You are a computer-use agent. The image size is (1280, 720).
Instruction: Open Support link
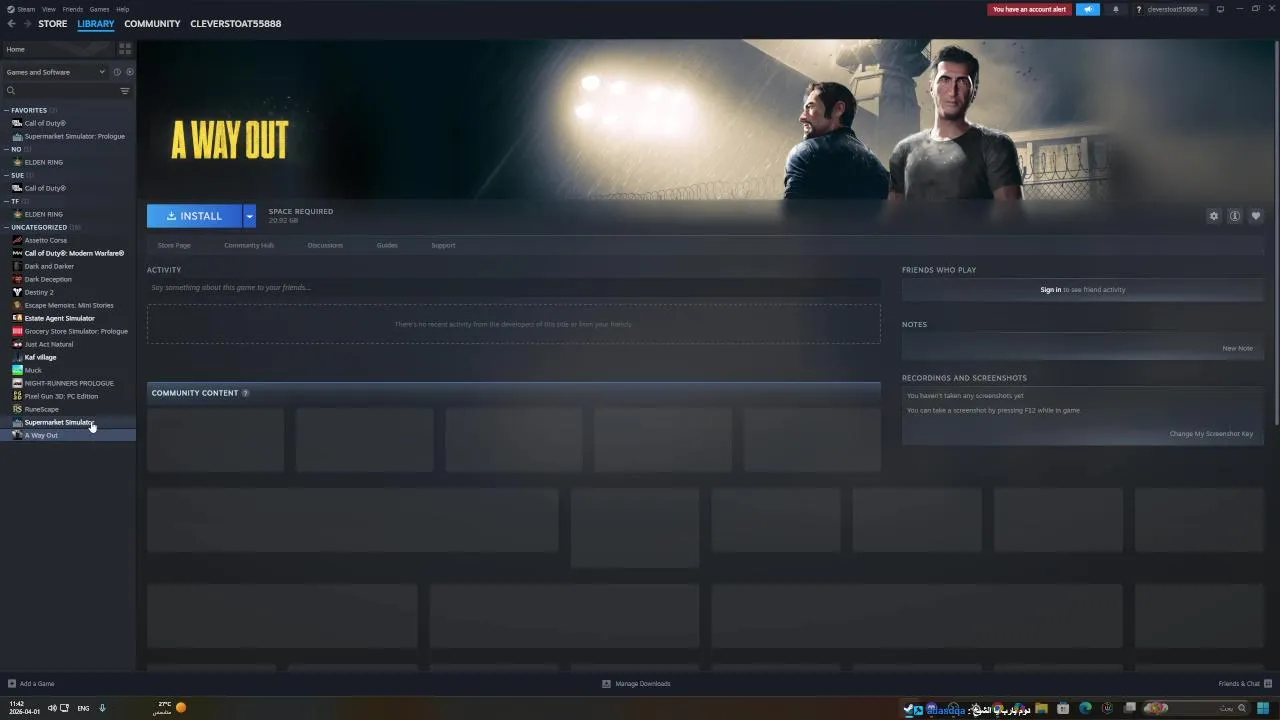click(x=443, y=245)
